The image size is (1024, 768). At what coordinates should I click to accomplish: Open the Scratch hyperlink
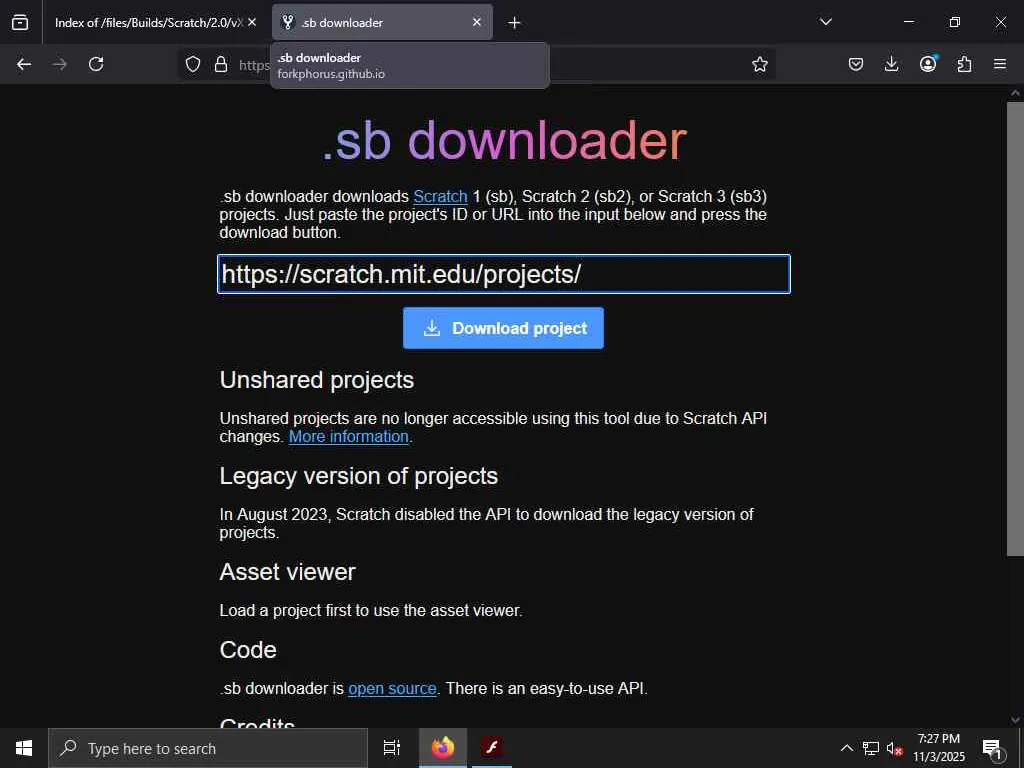point(440,197)
